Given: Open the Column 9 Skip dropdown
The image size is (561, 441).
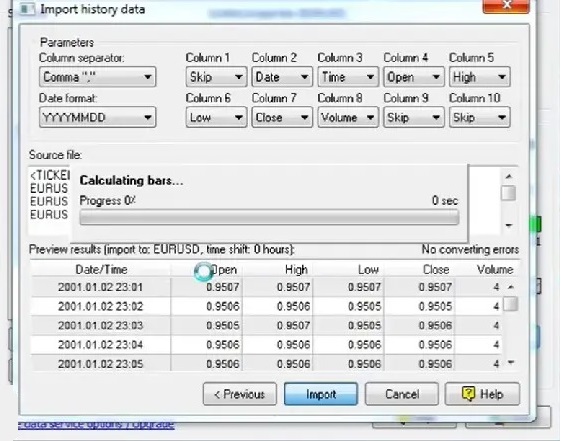Looking at the screenshot, I should point(414,117).
